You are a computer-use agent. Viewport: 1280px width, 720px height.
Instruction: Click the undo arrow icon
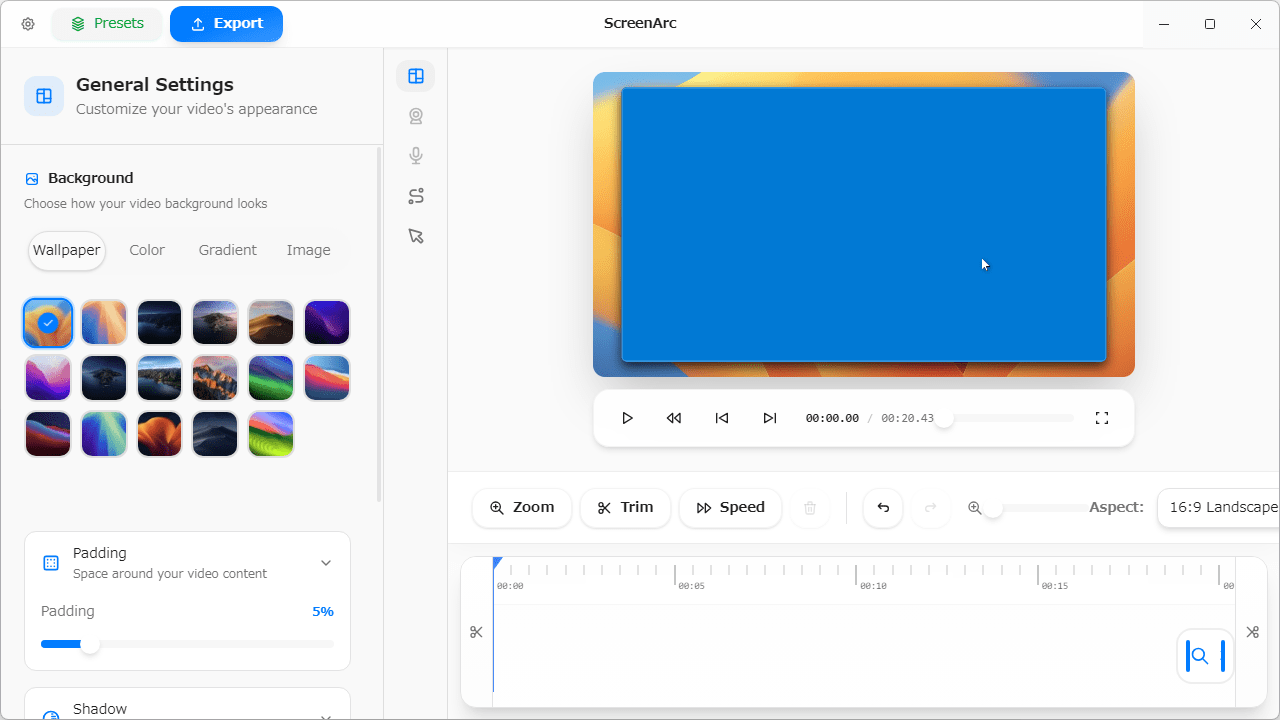(883, 508)
